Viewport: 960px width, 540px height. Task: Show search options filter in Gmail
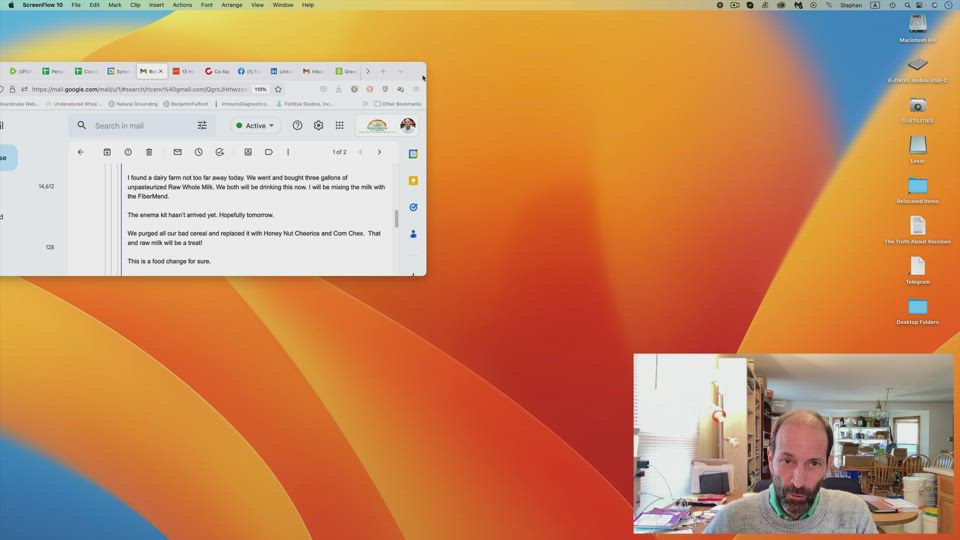tap(202, 126)
